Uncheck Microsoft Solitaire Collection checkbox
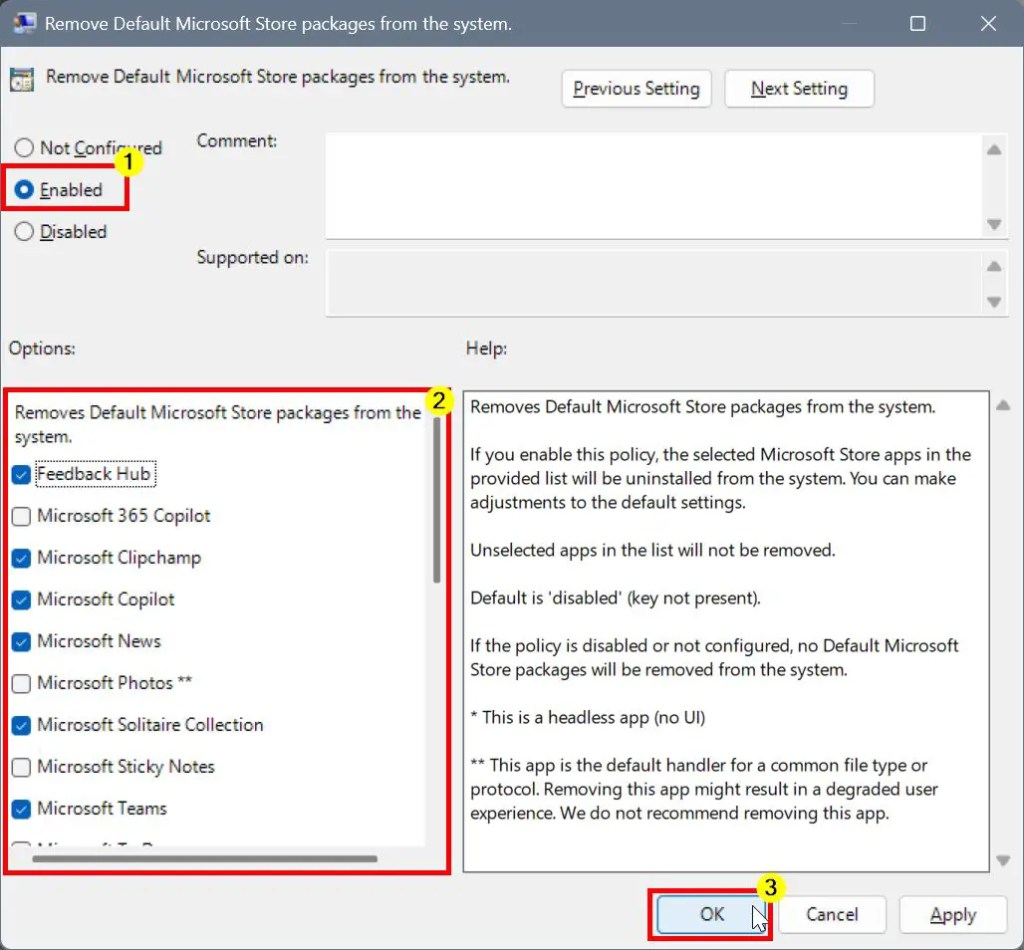This screenshot has width=1024, height=950. click(22, 725)
